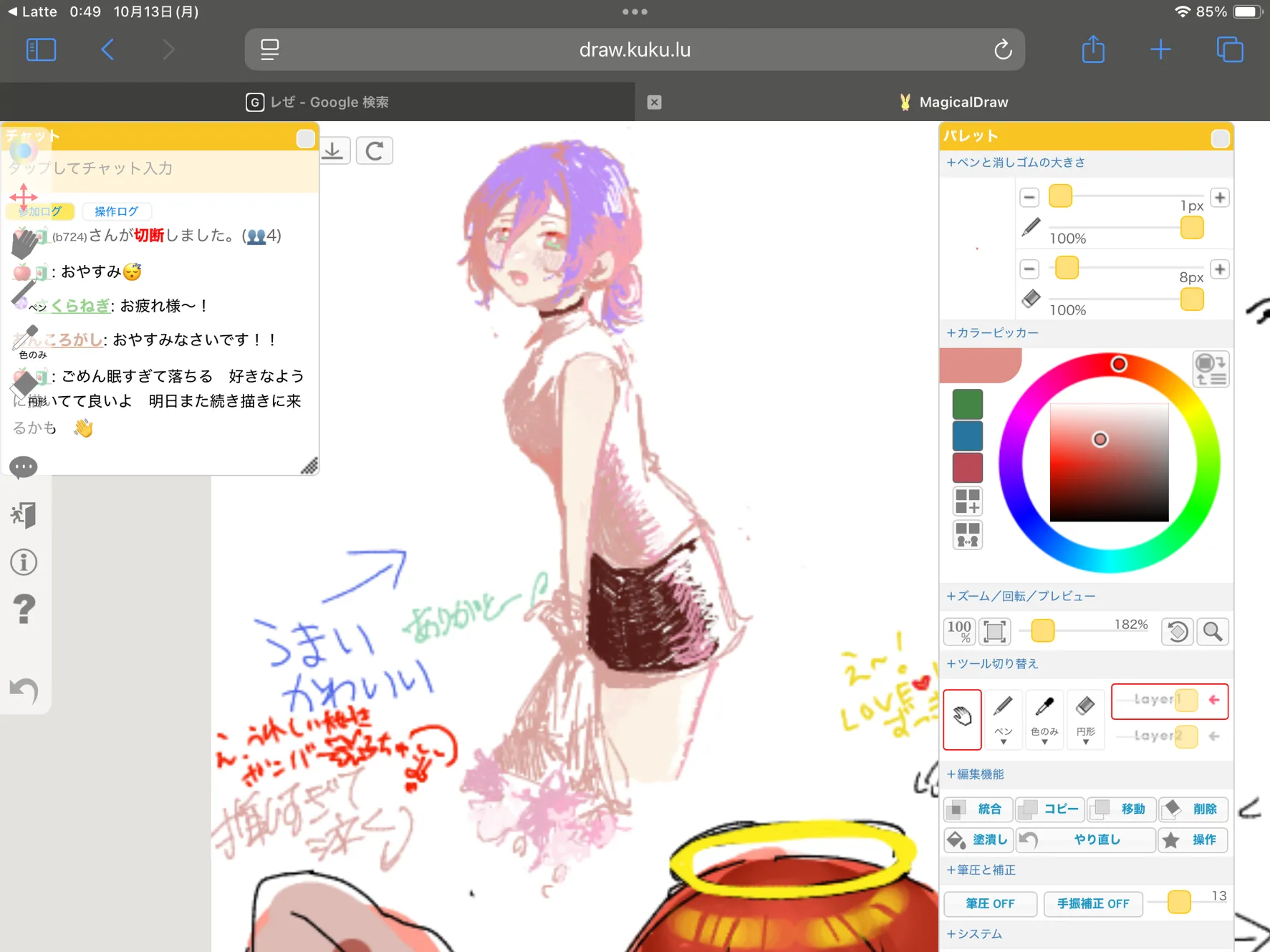The image size is (1270, 952).
Task: Toggle the パレット panel collapse checkbox
Action: point(1220,138)
